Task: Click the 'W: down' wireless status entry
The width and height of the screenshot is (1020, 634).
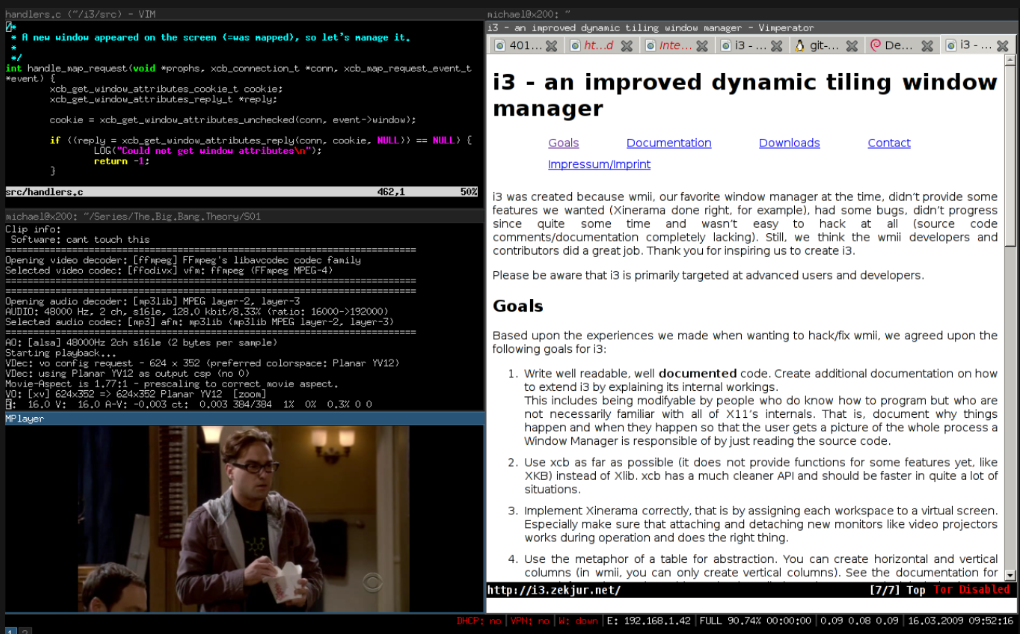Action: click(x=578, y=621)
